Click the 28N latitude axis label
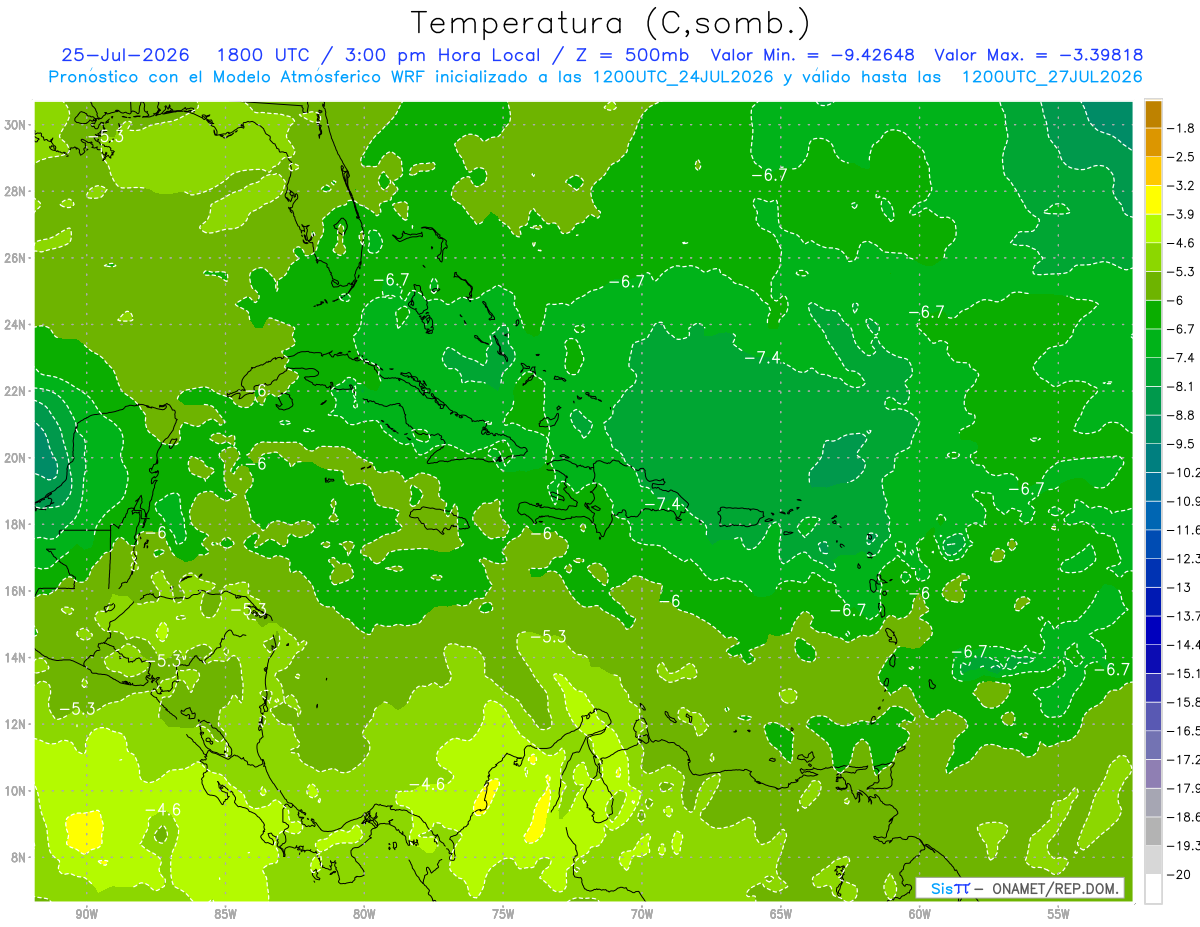This screenshot has height=927, width=1200. (x=17, y=191)
